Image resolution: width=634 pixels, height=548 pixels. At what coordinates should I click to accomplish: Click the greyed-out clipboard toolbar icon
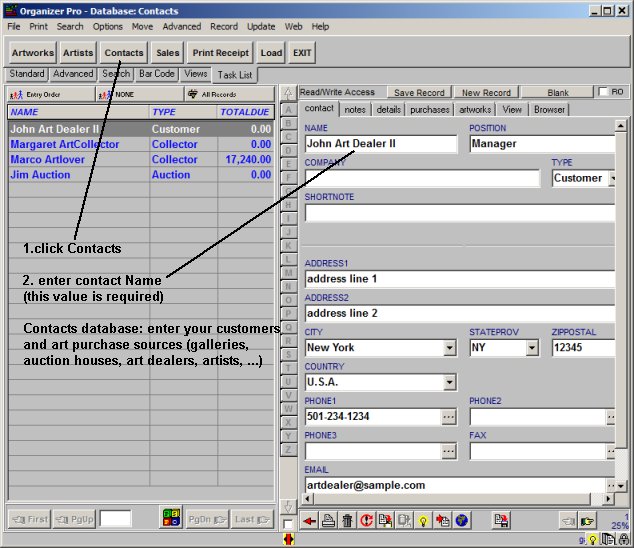(404, 521)
